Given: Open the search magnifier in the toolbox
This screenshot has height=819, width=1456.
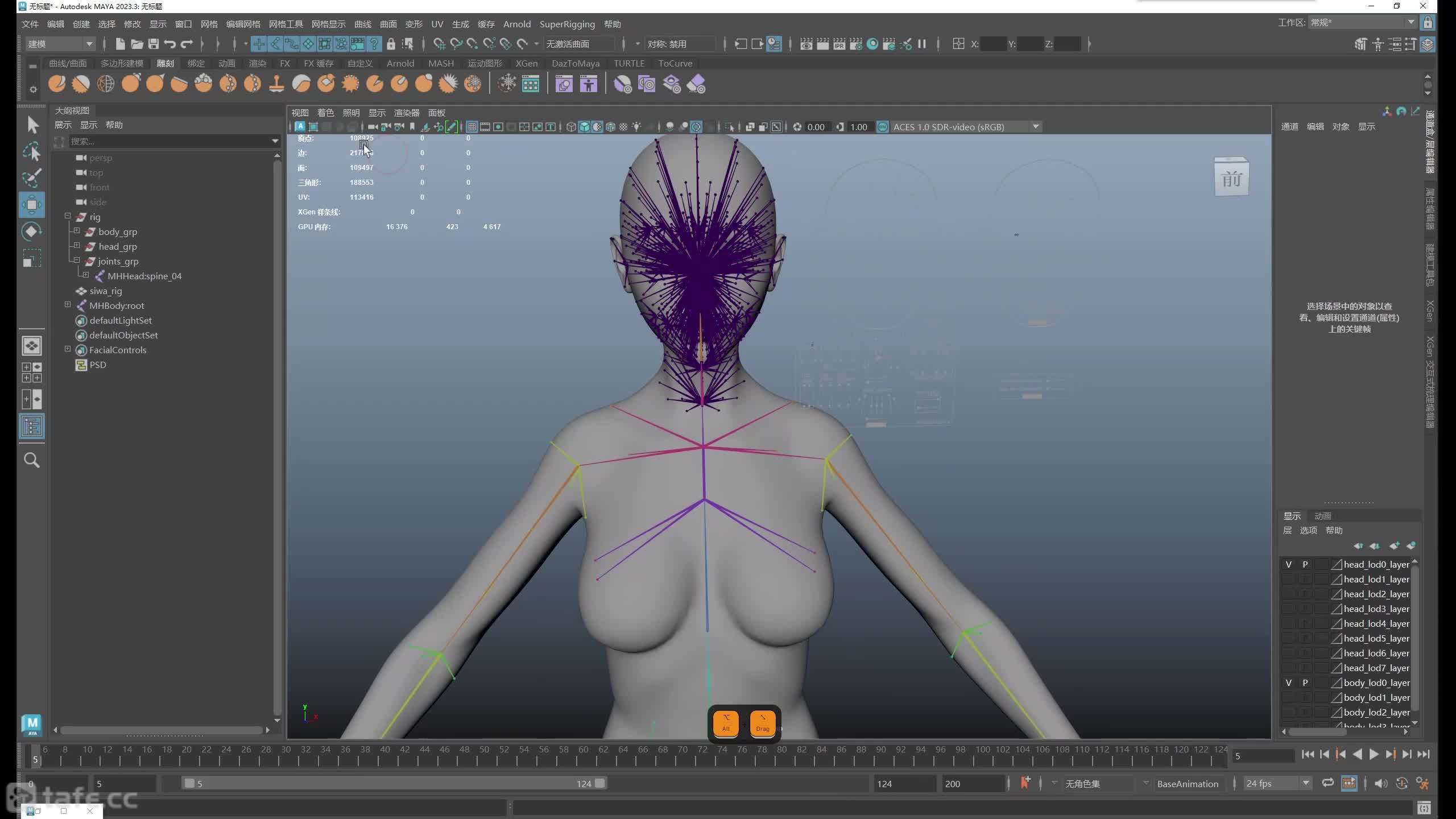Looking at the screenshot, I should [32, 460].
